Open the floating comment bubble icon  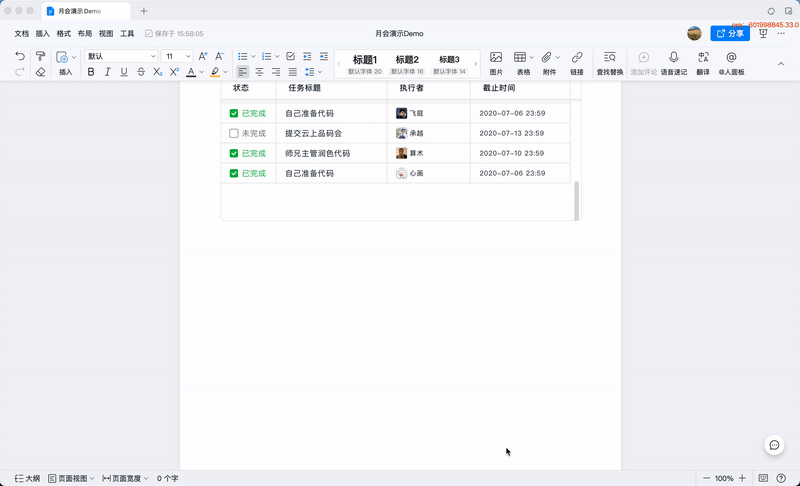point(774,445)
